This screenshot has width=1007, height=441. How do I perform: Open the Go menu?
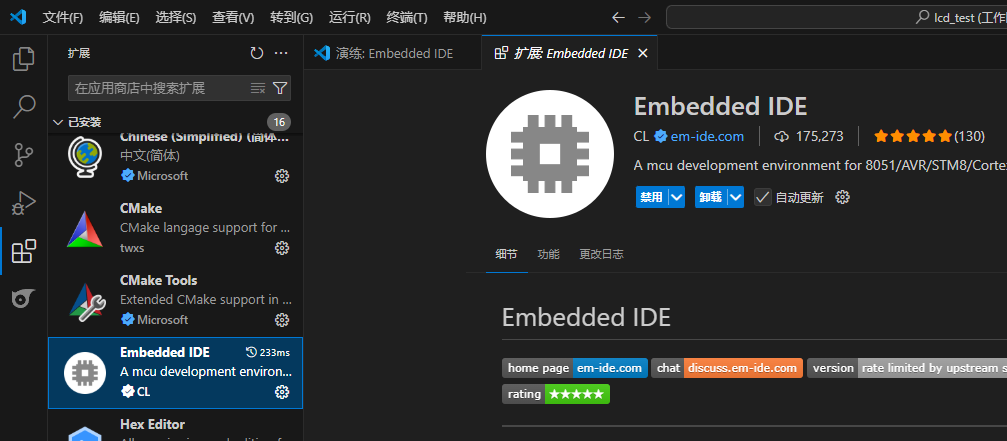point(292,17)
